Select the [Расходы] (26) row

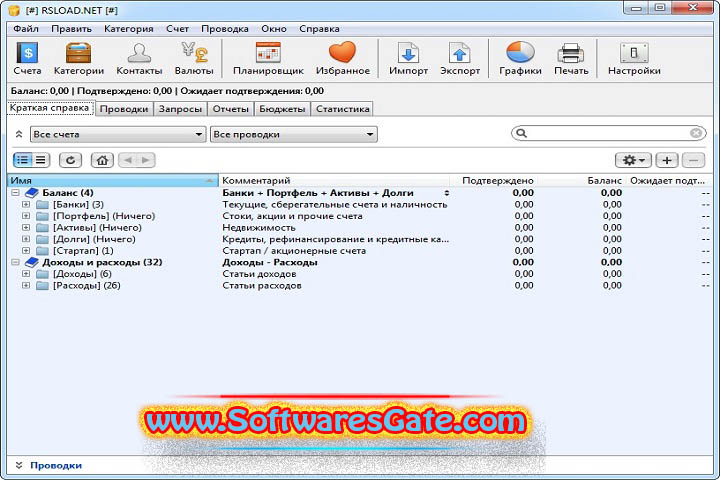pos(360,285)
